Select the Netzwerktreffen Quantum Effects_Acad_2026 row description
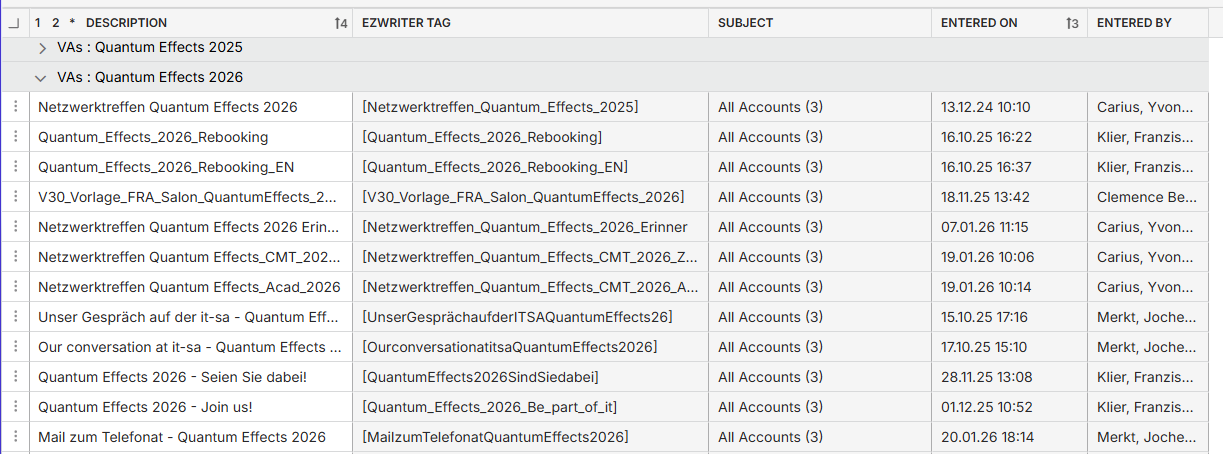The image size is (1223, 454). click(189, 287)
